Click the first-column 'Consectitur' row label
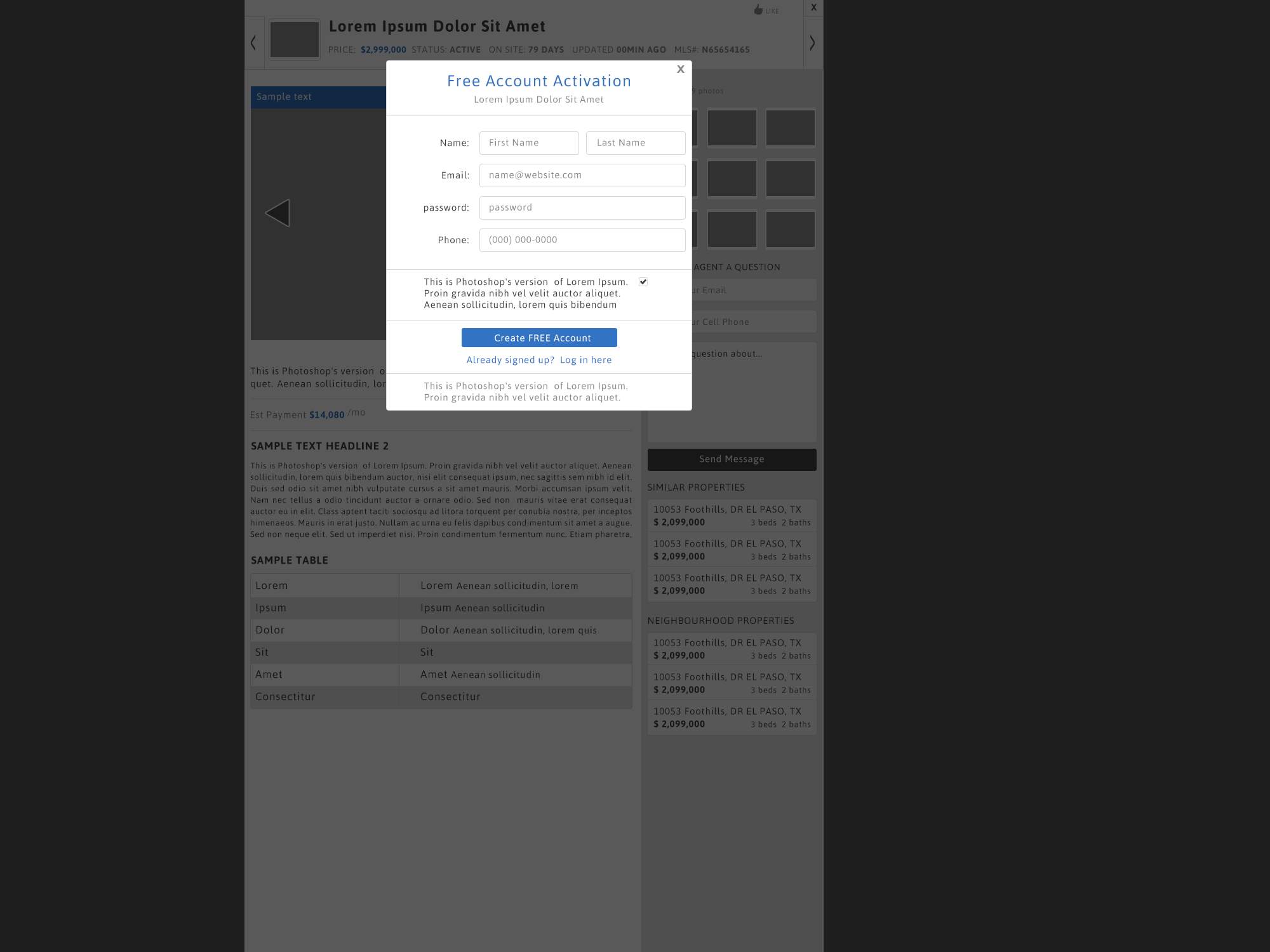1270x952 pixels. tap(285, 697)
